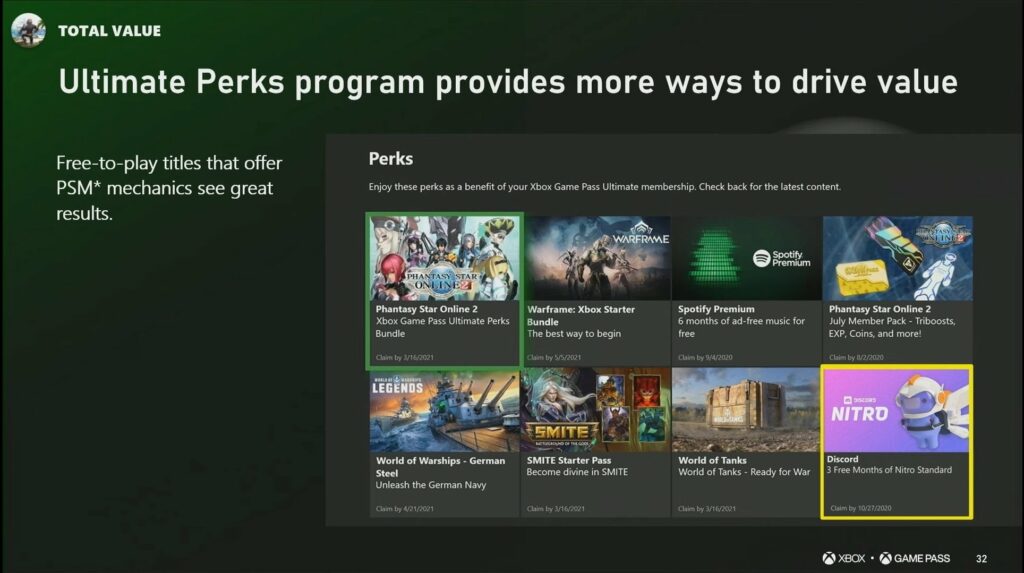The width and height of the screenshot is (1024, 573).
Task: Open the World of Tanks crate image
Action: [746, 410]
